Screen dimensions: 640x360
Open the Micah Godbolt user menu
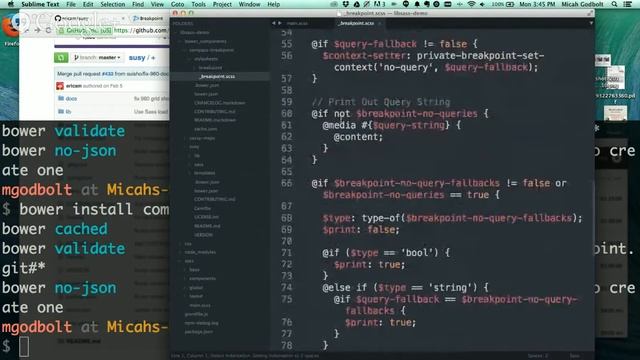[x=582, y=4]
